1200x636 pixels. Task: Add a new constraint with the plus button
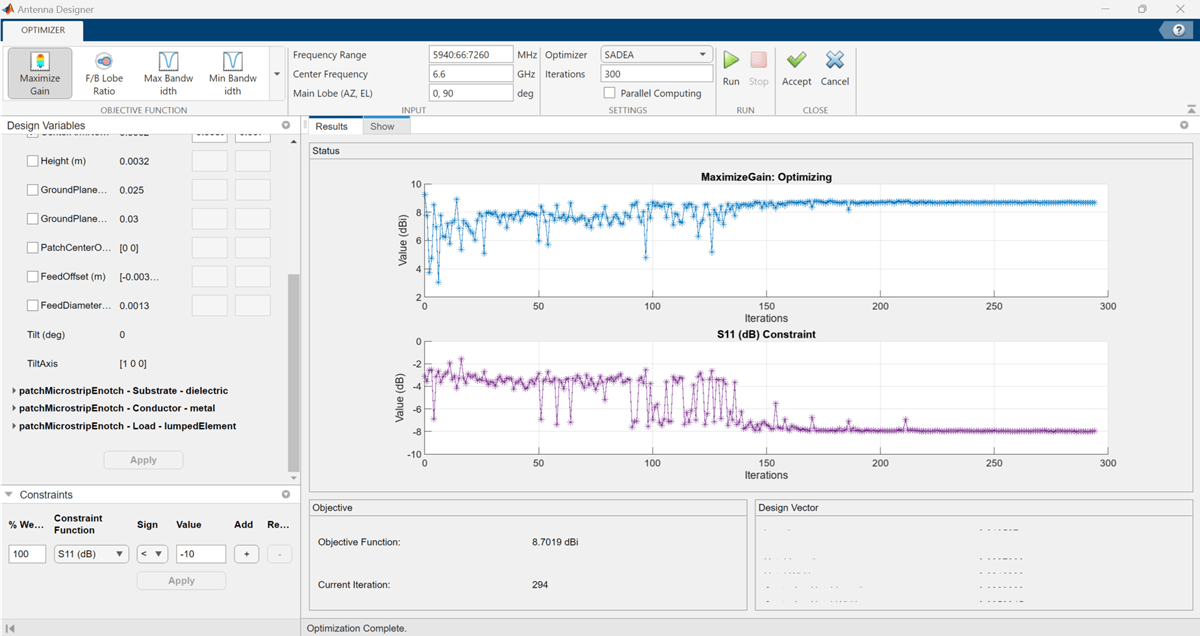click(x=246, y=553)
